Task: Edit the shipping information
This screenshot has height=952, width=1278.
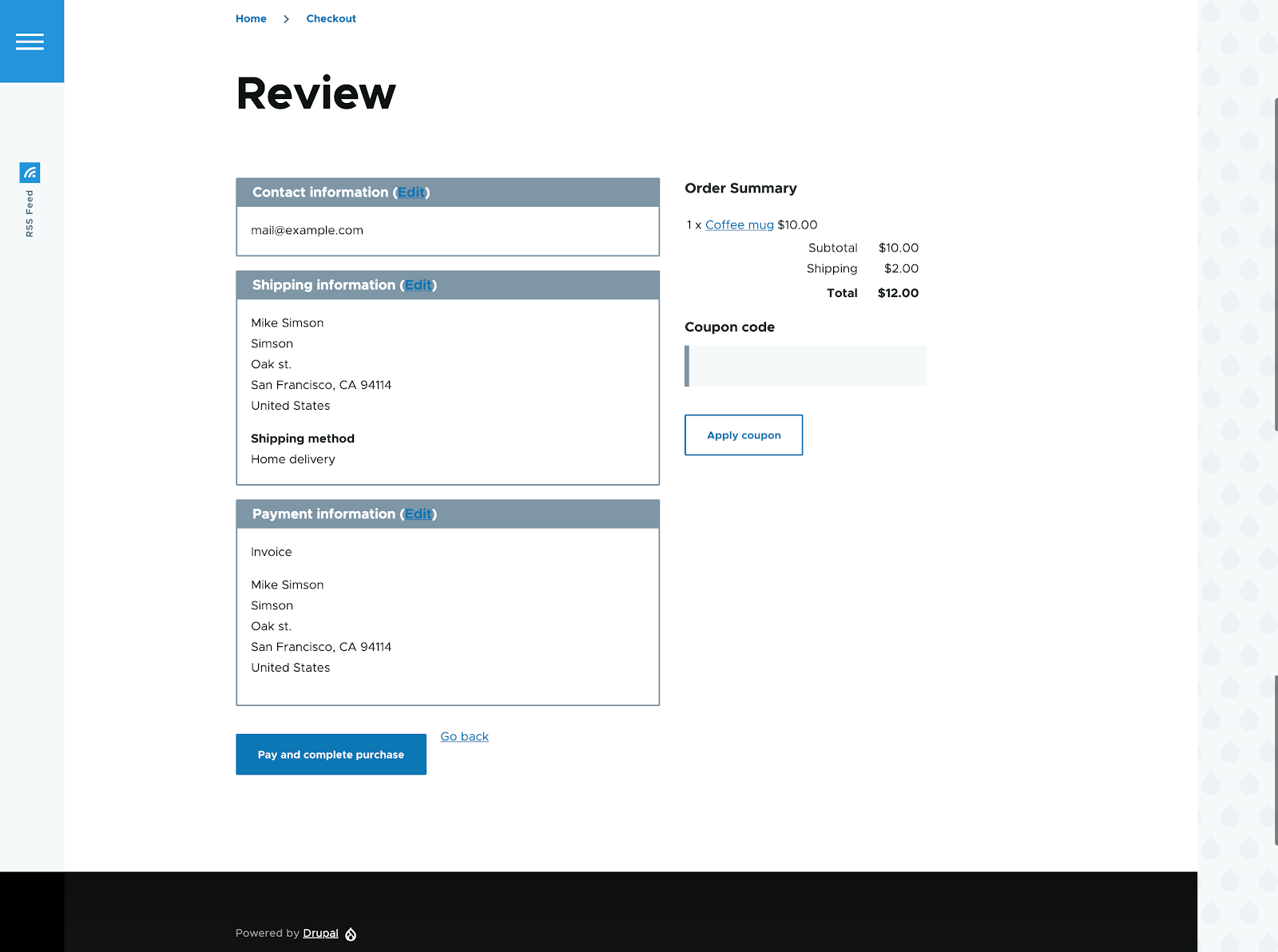Action: click(418, 284)
